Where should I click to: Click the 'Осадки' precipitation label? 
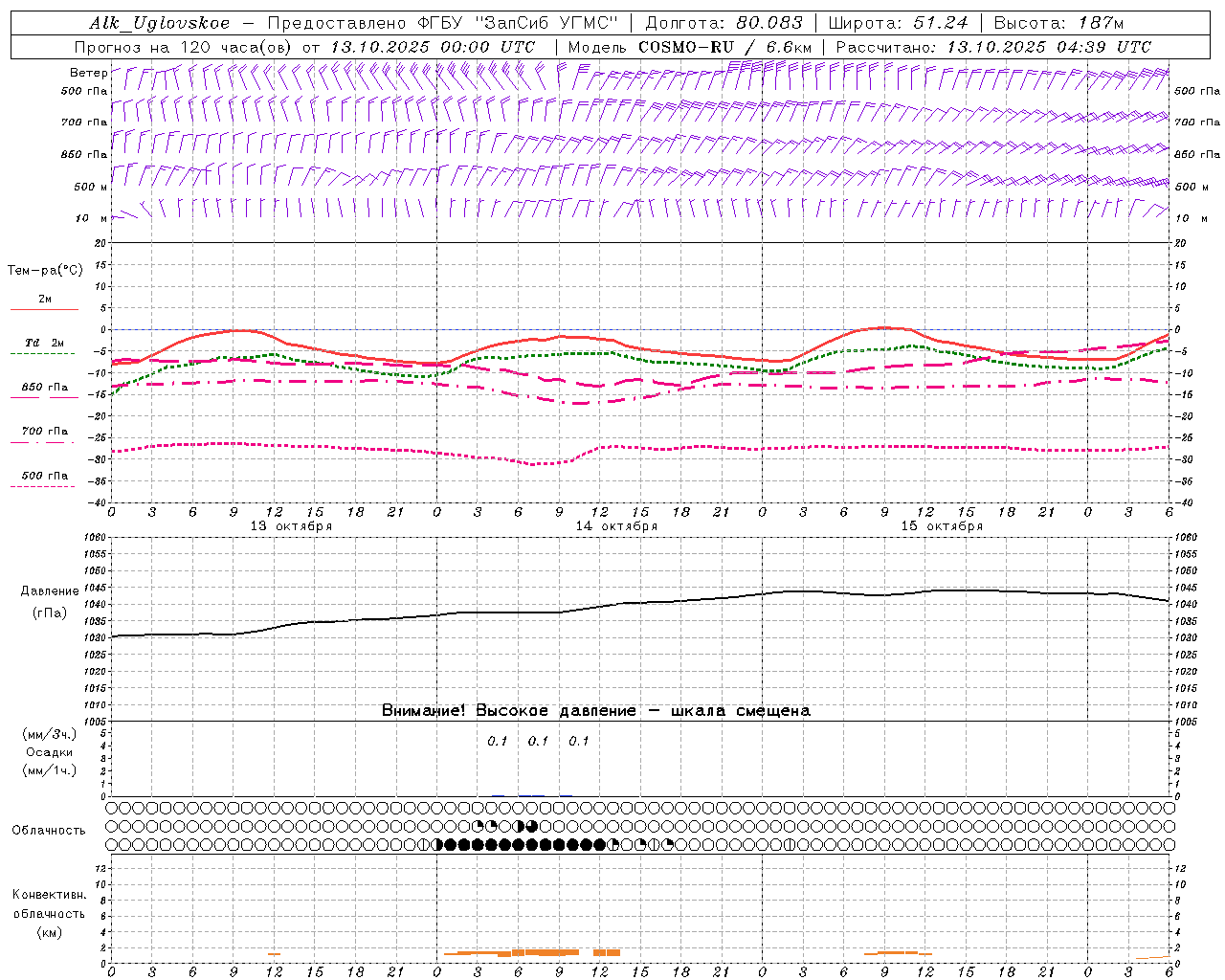click(49, 752)
